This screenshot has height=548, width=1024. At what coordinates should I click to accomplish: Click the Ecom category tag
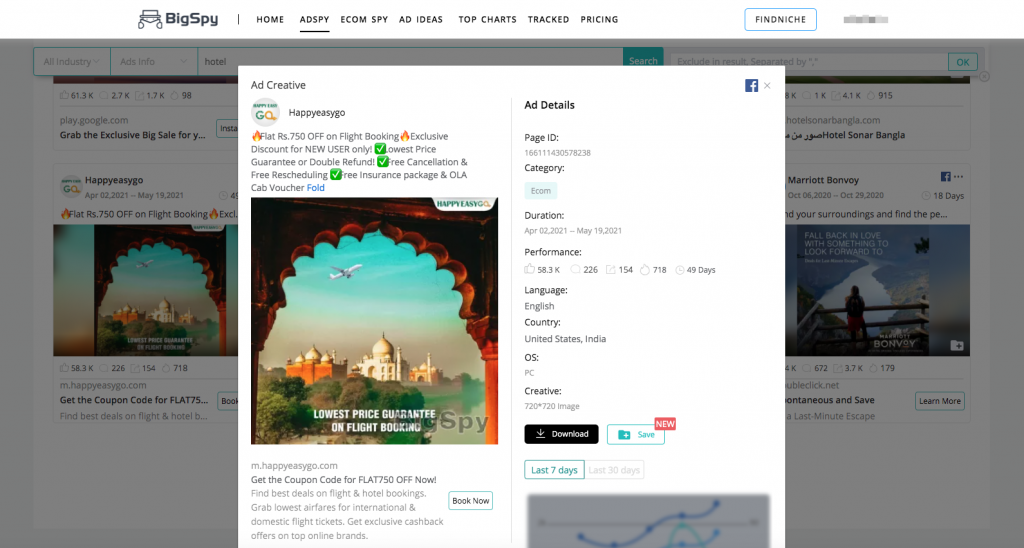pos(540,191)
